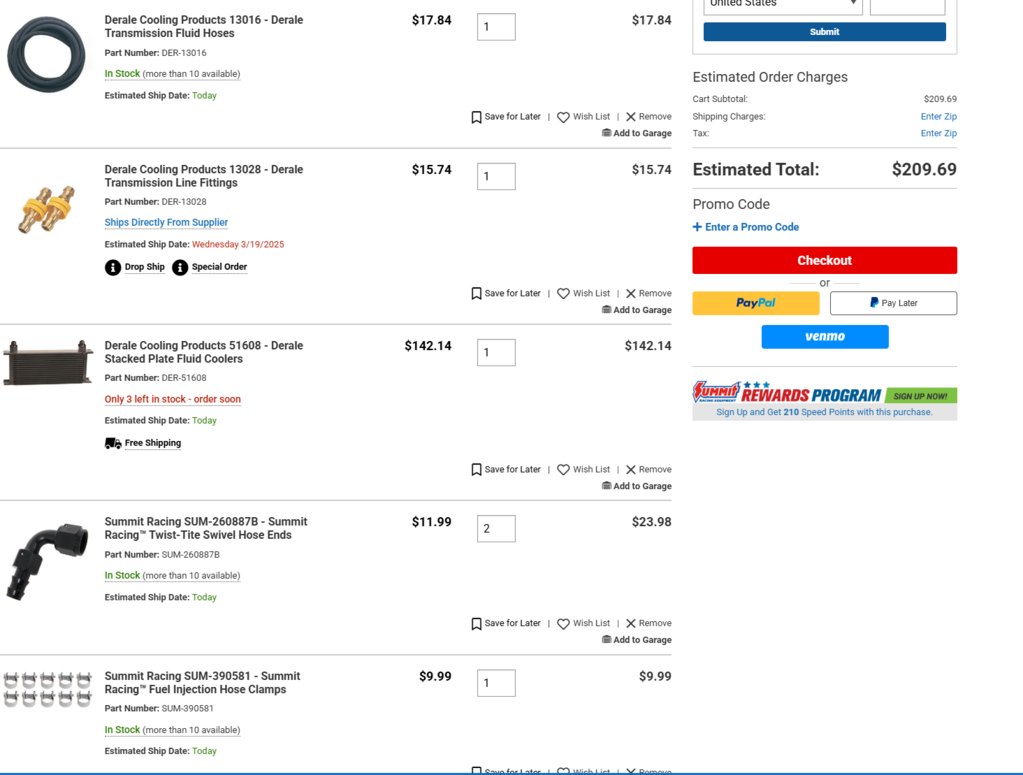This screenshot has height=775, width=1023.
Task: Click bookmark icon for Derale Transmission Line Fittings
Action: click(x=476, y=294)
